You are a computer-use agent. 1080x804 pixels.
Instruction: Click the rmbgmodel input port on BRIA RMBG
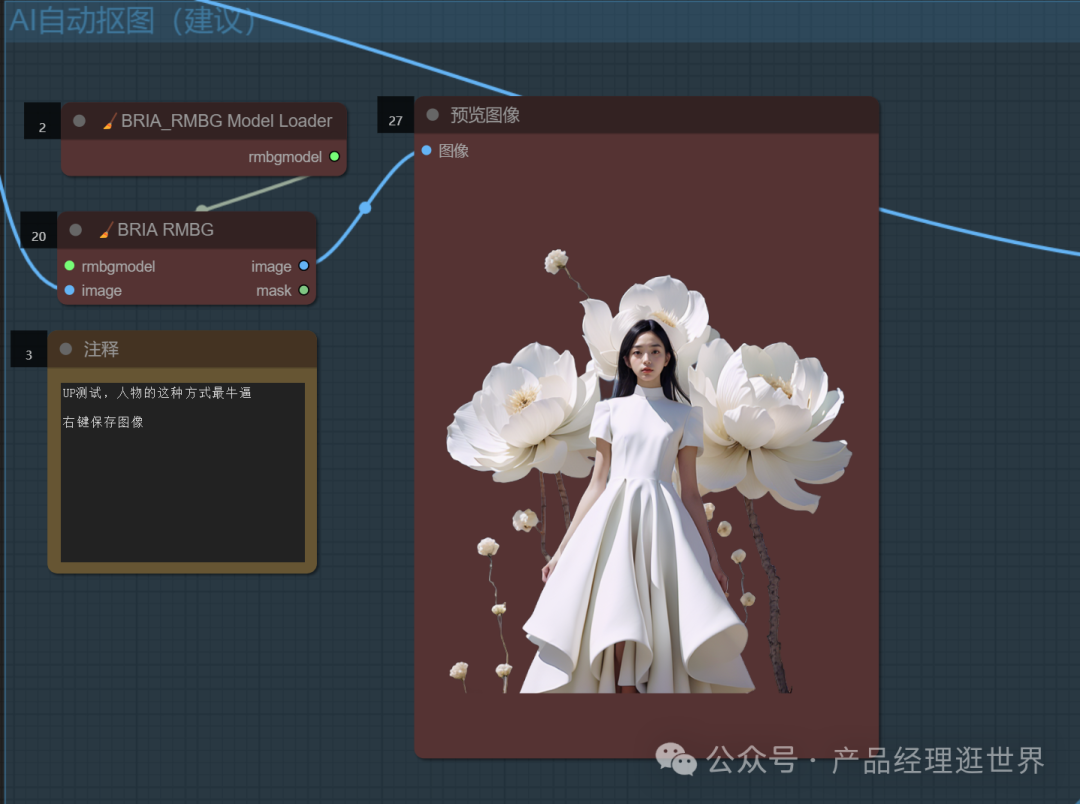click(x=68, y=266)
